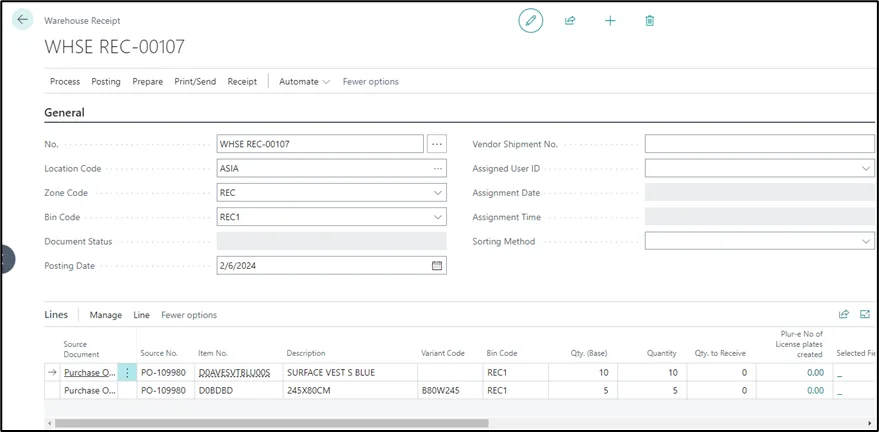
Task: Click the Qty. to Receive column header
Action: (718, 354)
